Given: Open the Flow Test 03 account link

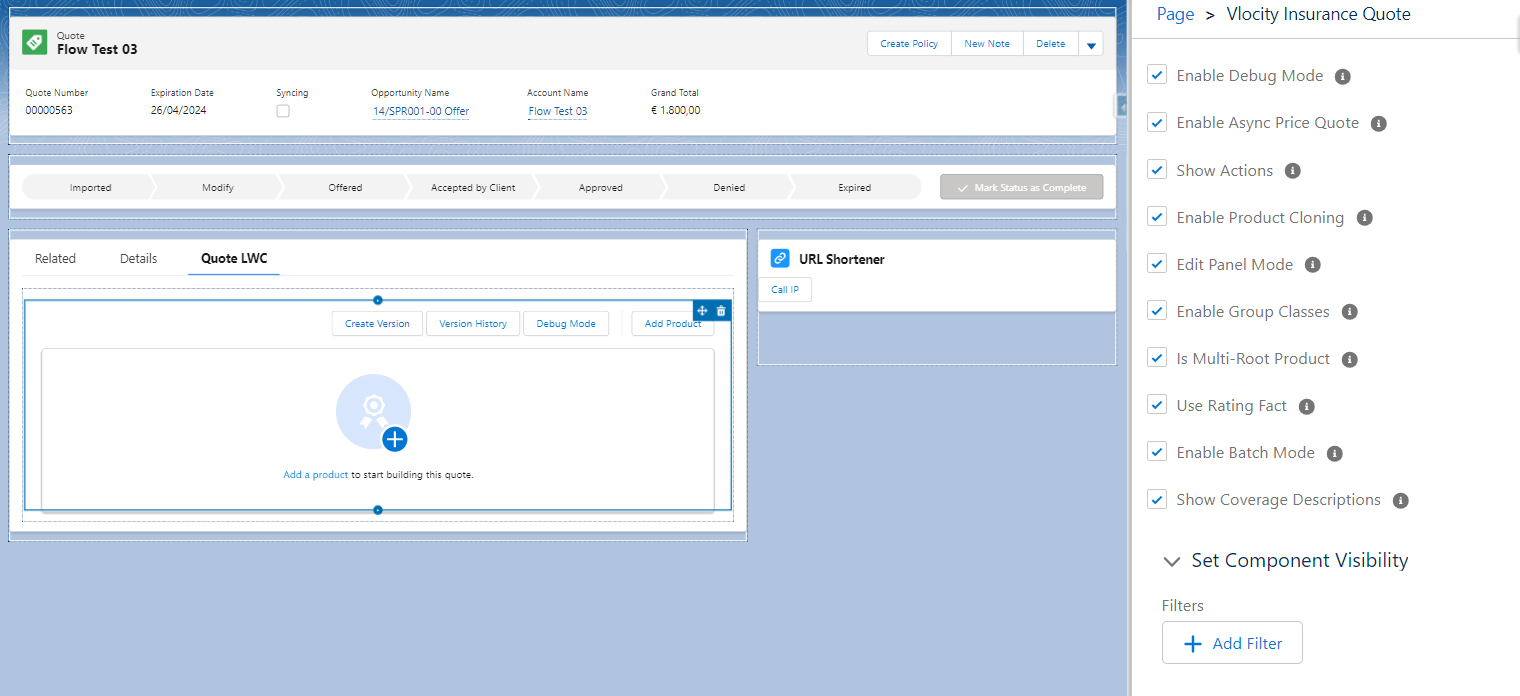Looking at the screenshot, I should pyautogui.click(x=557, y=111).
